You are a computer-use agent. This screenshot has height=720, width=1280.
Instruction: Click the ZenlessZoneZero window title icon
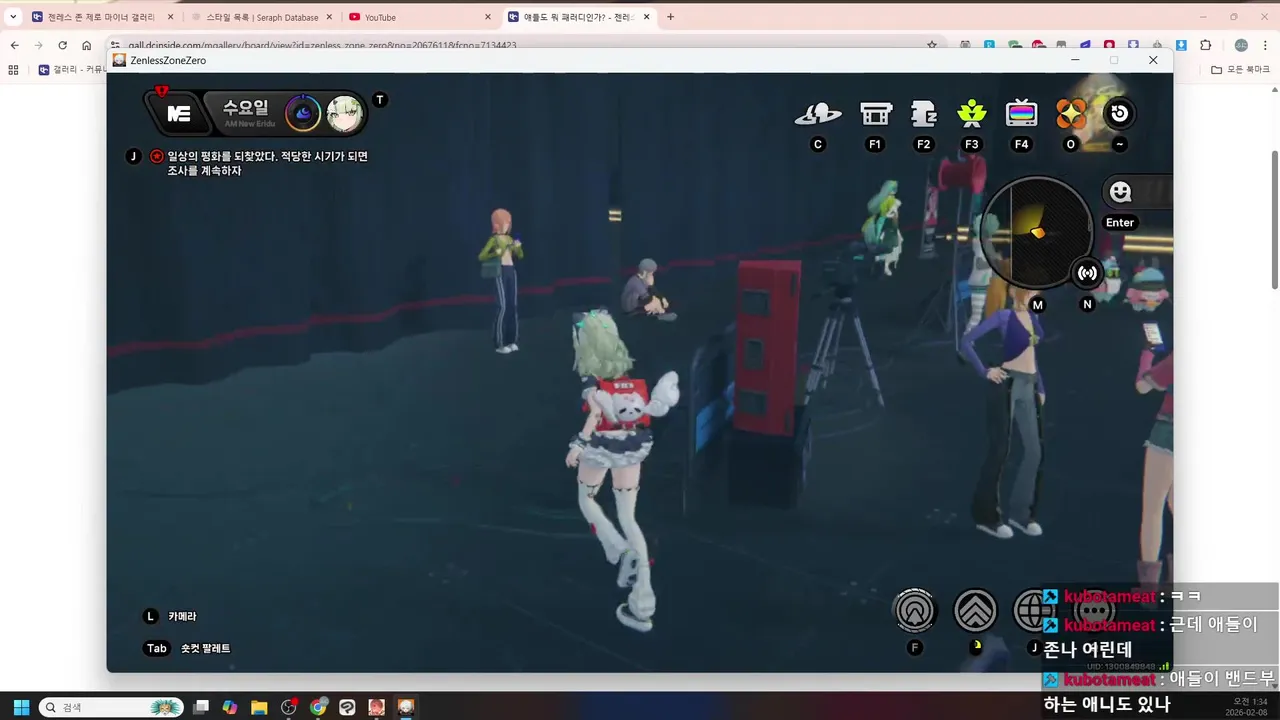pyautogui.click(x=119, y=60)
